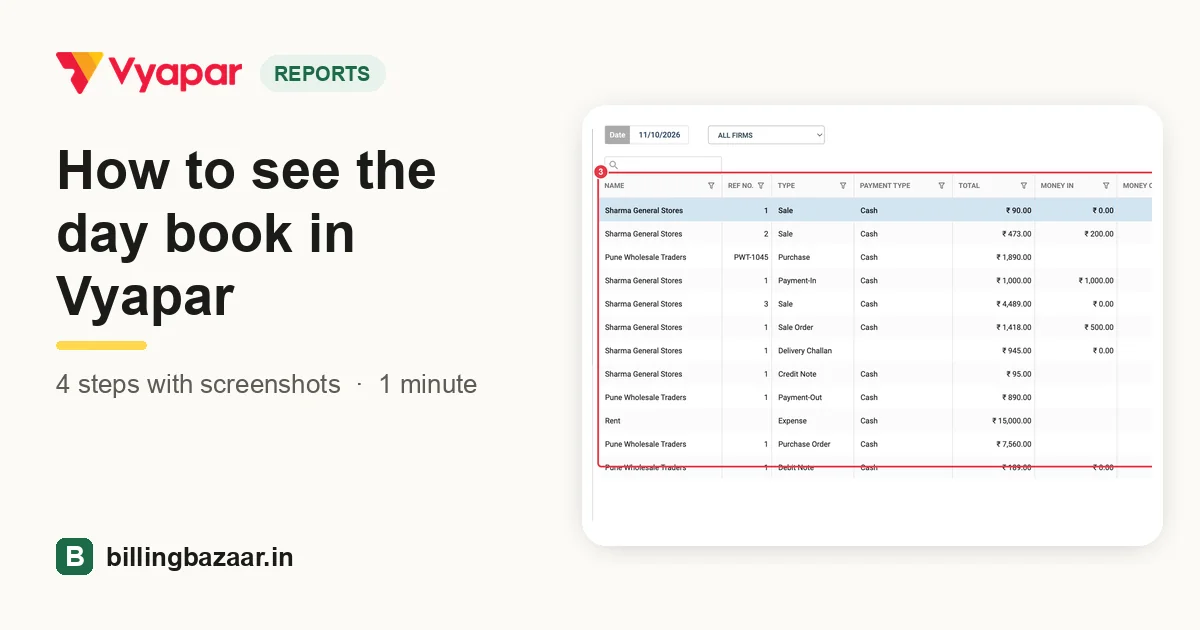Screen dimensions: 1200x630
Task: Select the ₹ 473.00 total cell
Action: point(1016,234)
